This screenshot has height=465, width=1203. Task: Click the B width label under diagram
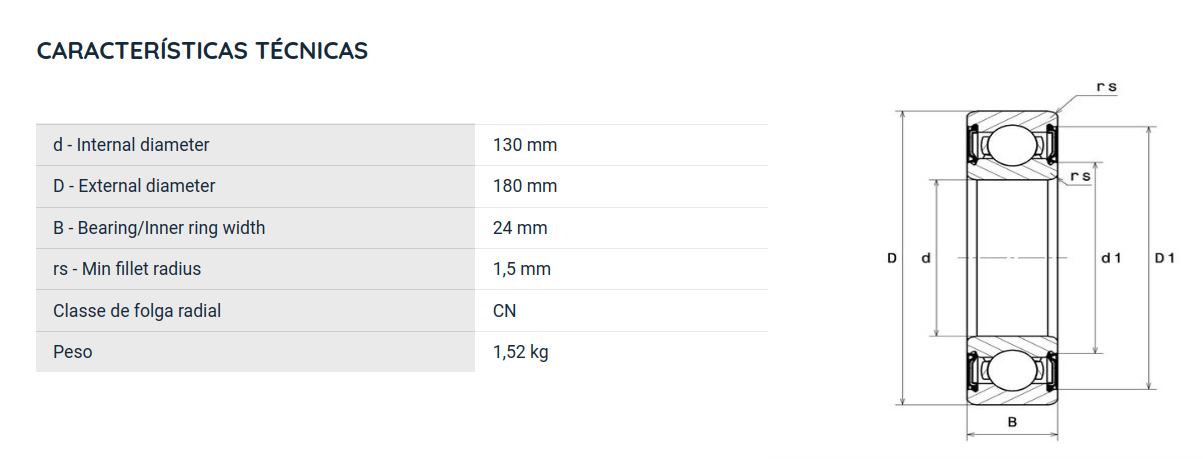pos(1012,423)
